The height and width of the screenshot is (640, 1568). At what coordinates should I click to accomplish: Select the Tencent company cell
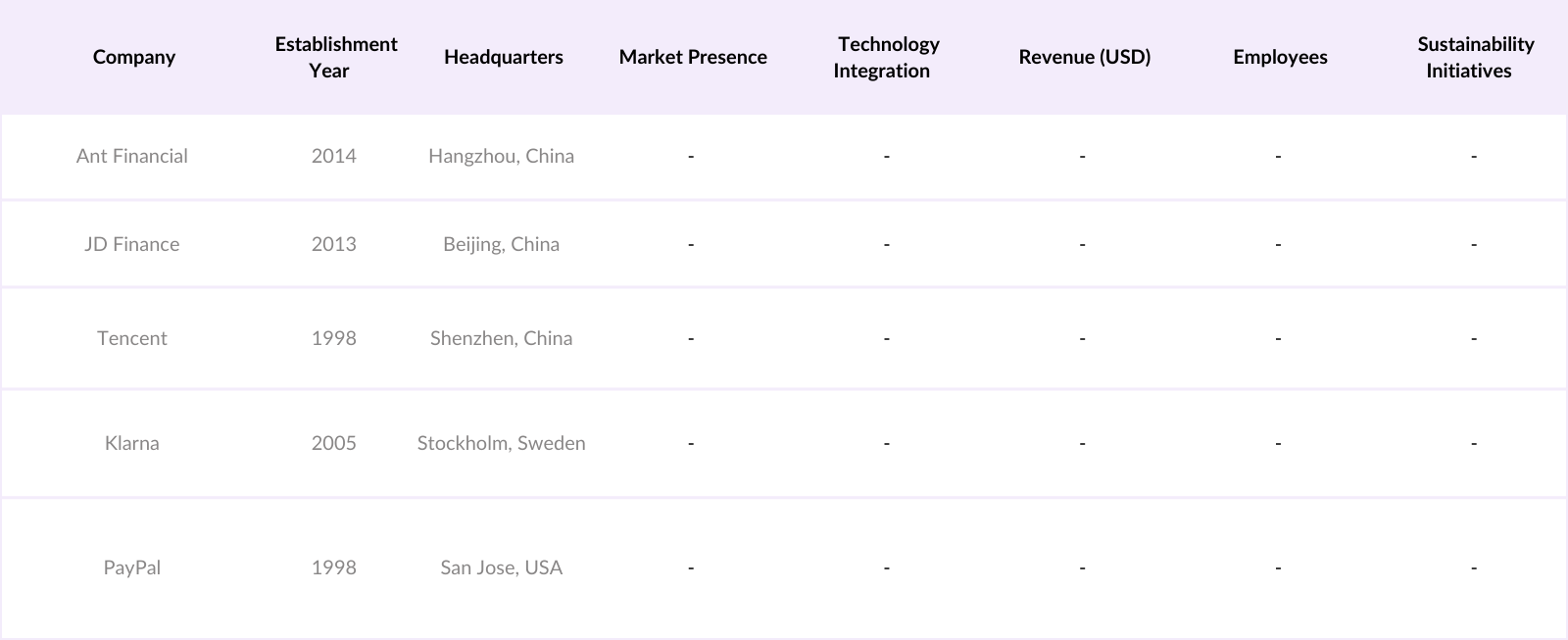click(x=132, y=338)
